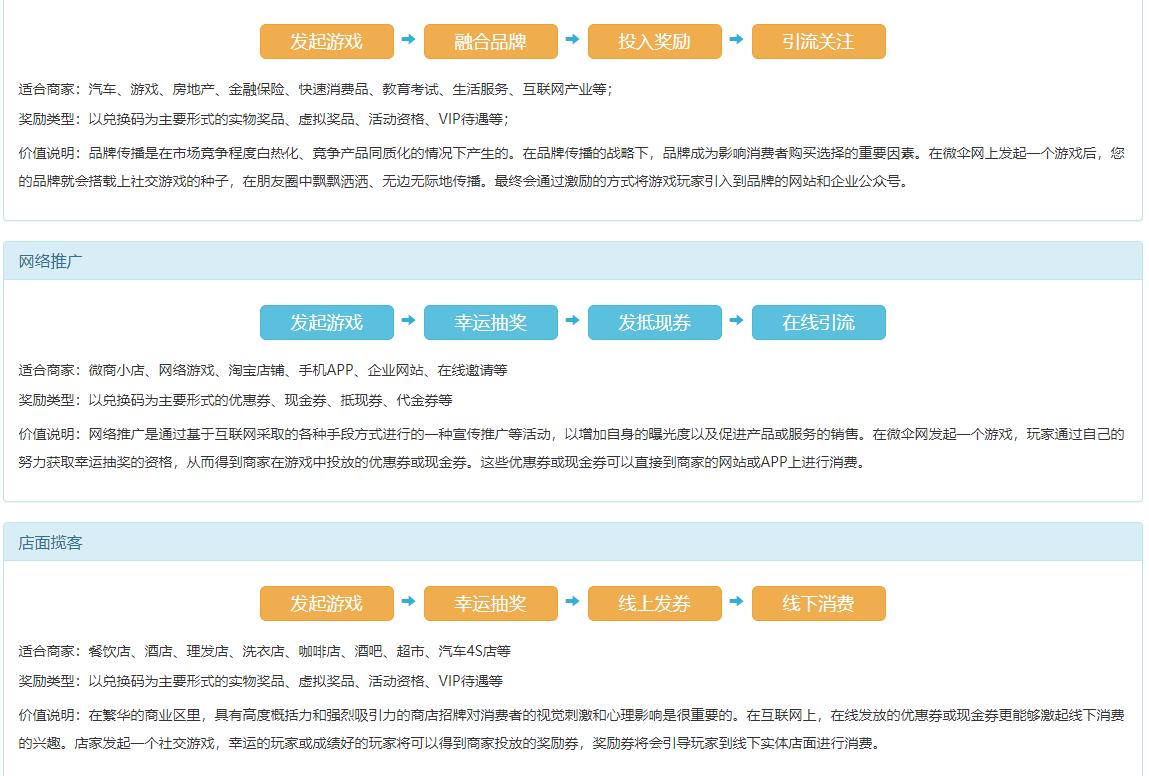
Task: Click the blue arrow after 发起游戏 in 网络推广
Action: 408,322
